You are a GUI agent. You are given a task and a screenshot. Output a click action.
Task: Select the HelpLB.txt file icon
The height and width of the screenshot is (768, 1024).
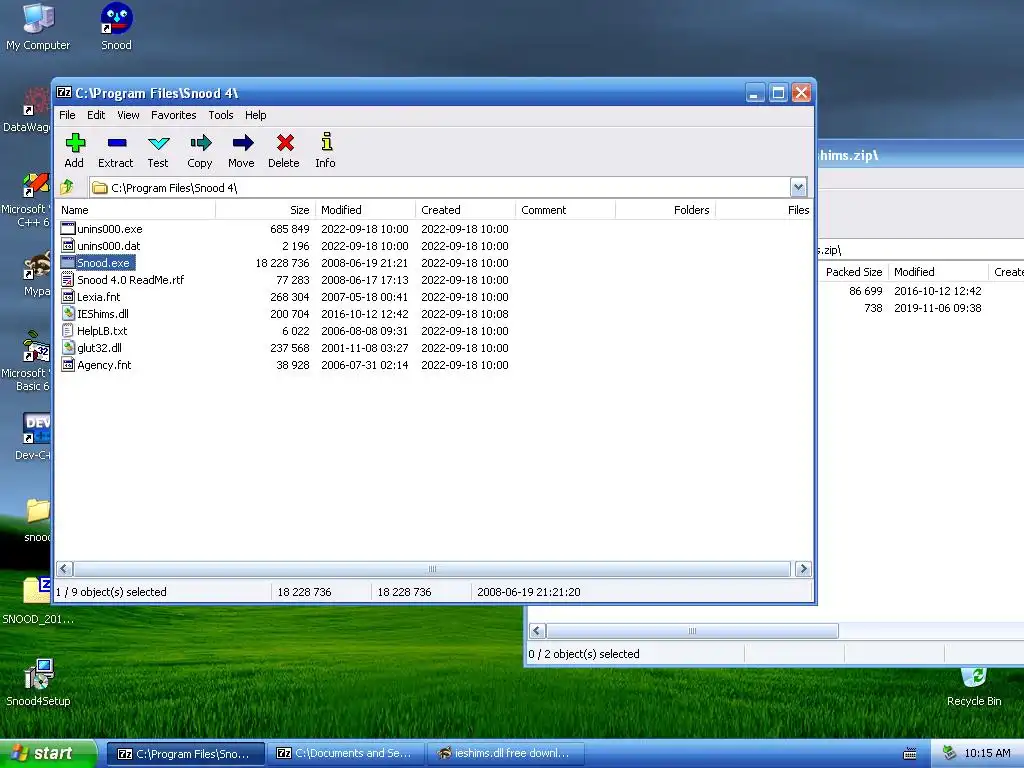[68, 330]
